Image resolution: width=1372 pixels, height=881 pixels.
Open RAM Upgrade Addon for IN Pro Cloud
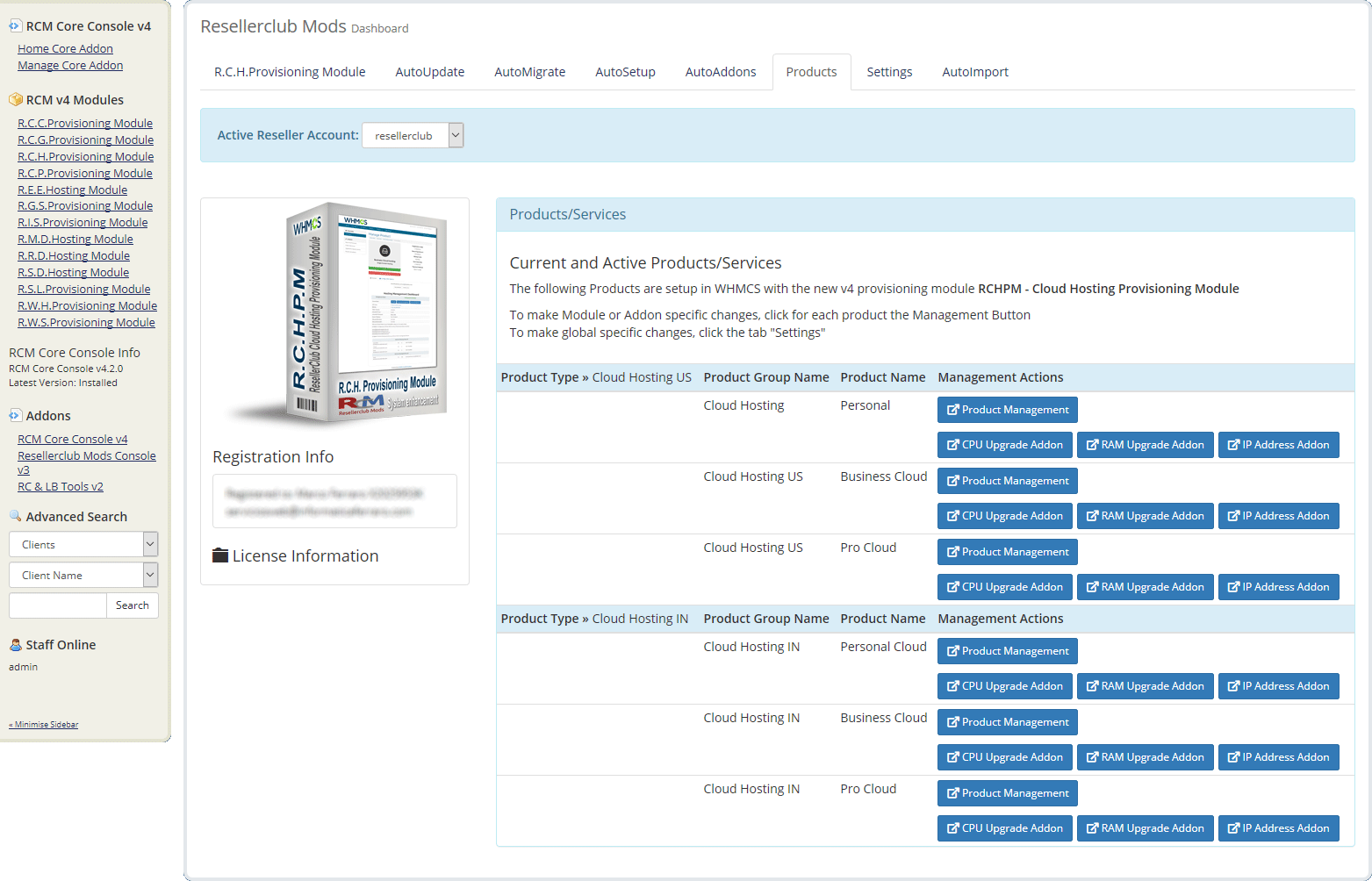1145,828
